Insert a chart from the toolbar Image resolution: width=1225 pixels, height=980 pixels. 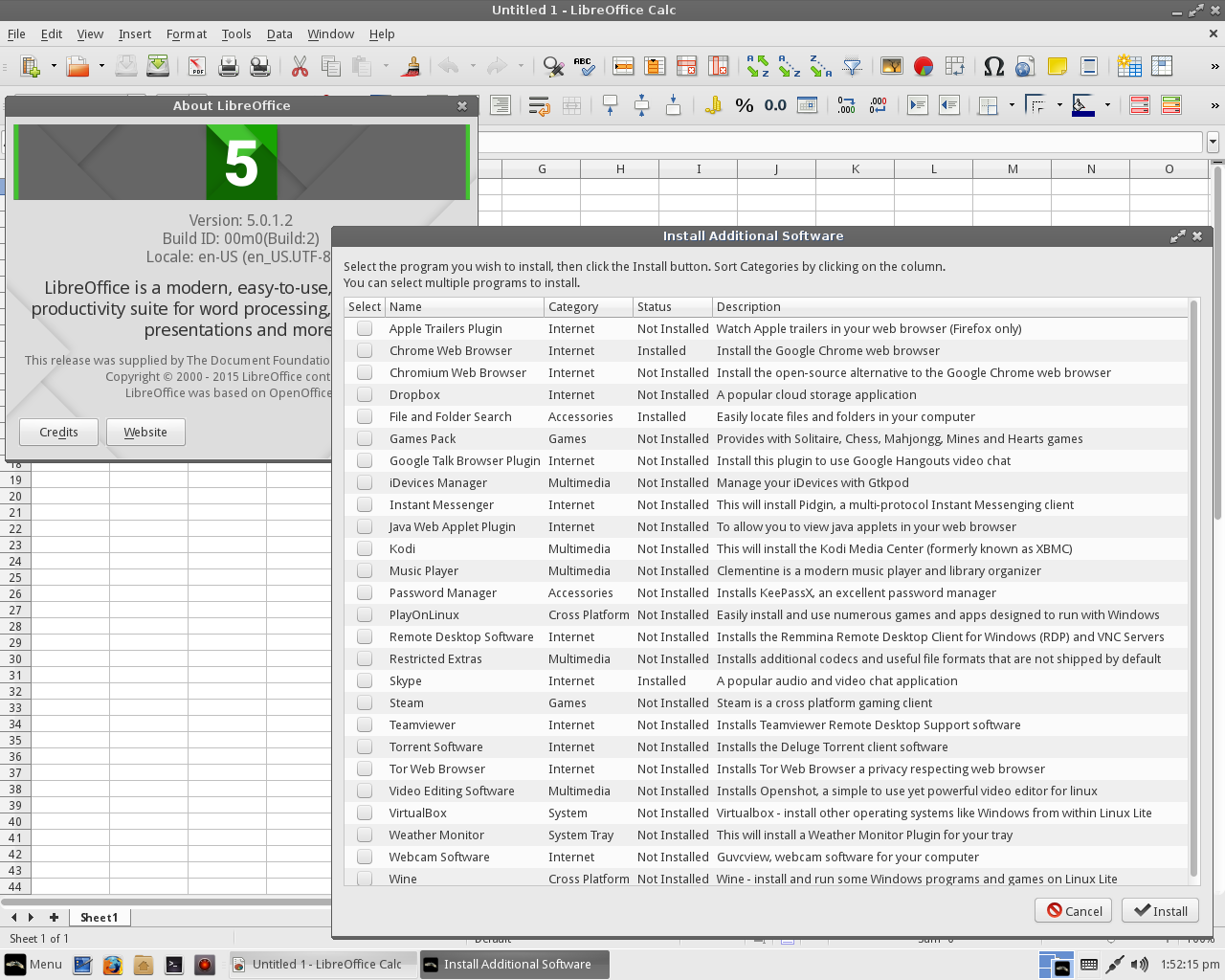[924, 66]
